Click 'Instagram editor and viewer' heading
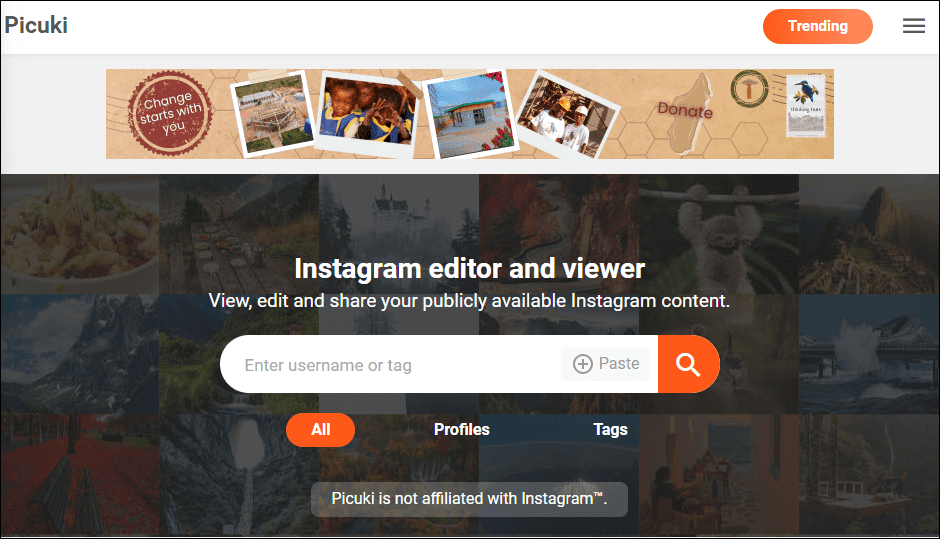The width and height of the screenshot is (940, 539). pos(469,269)
